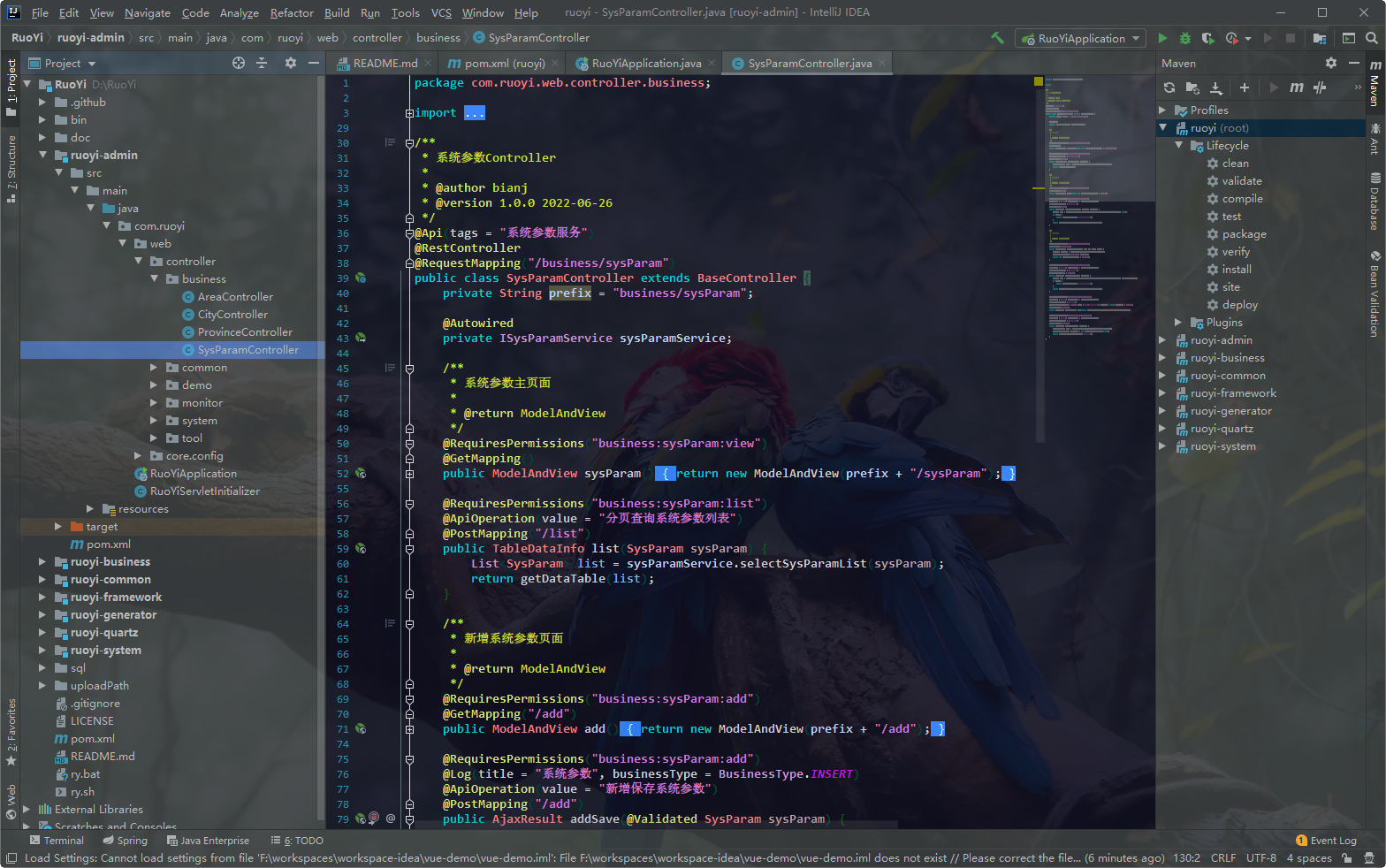Open the Java Enterprise tool window

point(208,841)
